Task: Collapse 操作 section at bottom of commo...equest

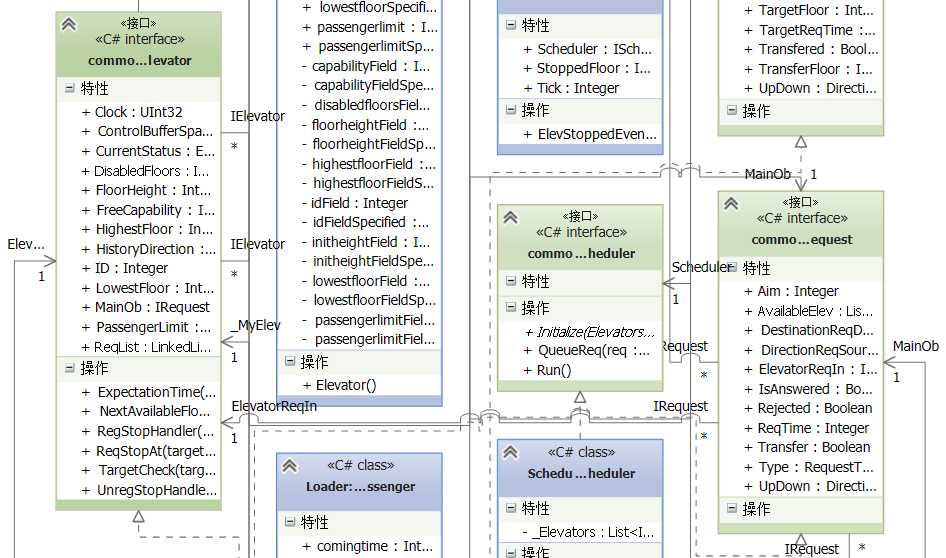Action: 732,508
